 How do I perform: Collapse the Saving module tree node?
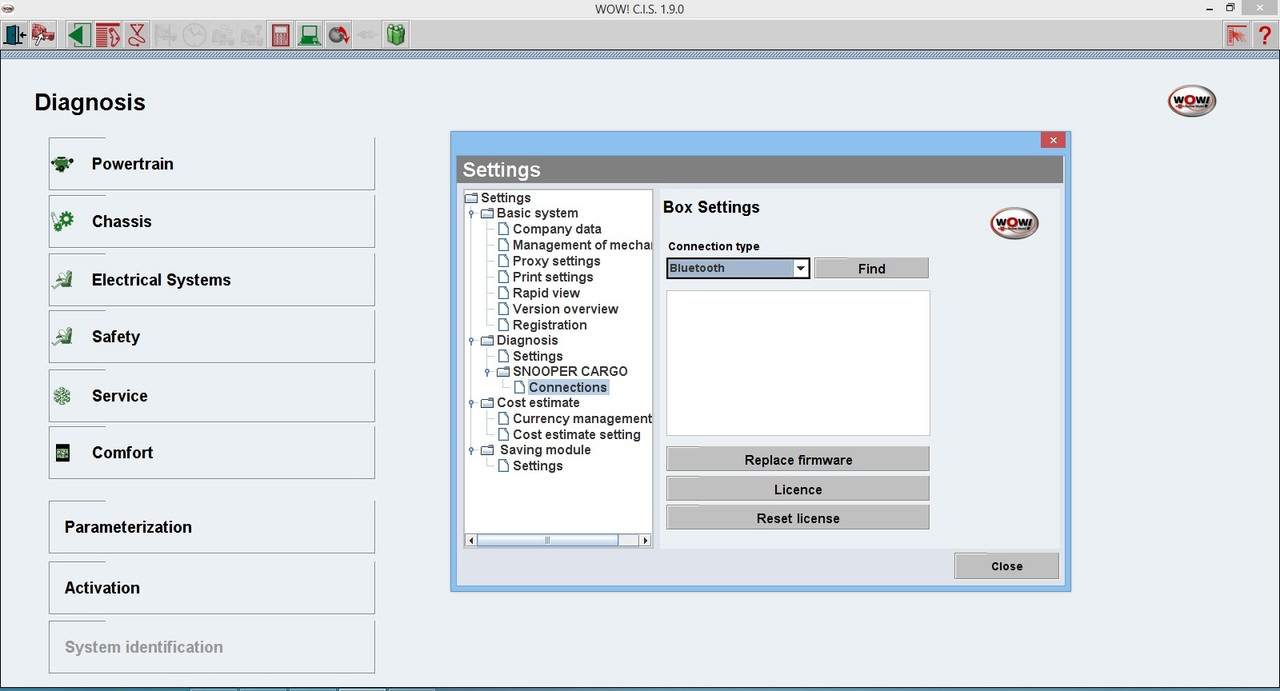(x=471, y=451)
